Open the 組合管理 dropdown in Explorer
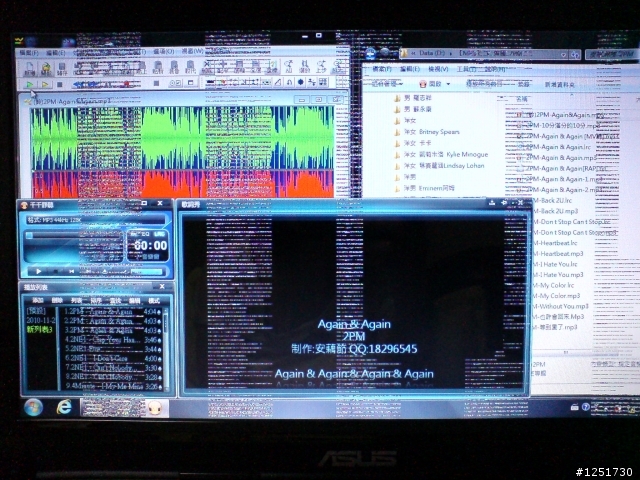This screenshot has height=480, width=640. click(387, 84)
